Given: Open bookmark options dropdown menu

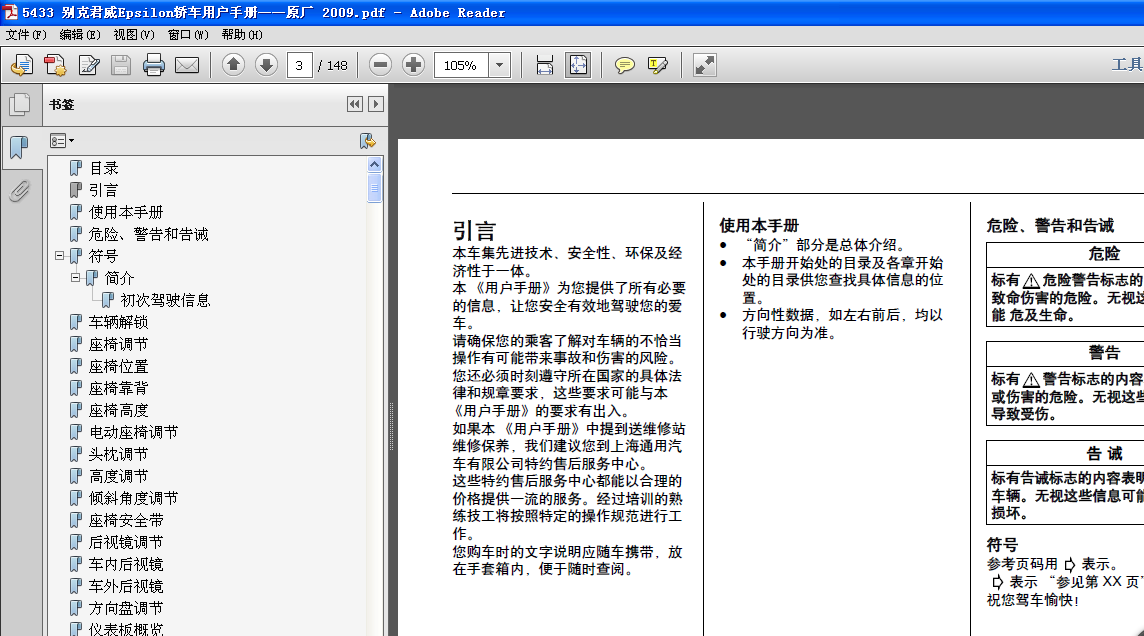Looking at the screenshot, I should click(x=61, y=141).
